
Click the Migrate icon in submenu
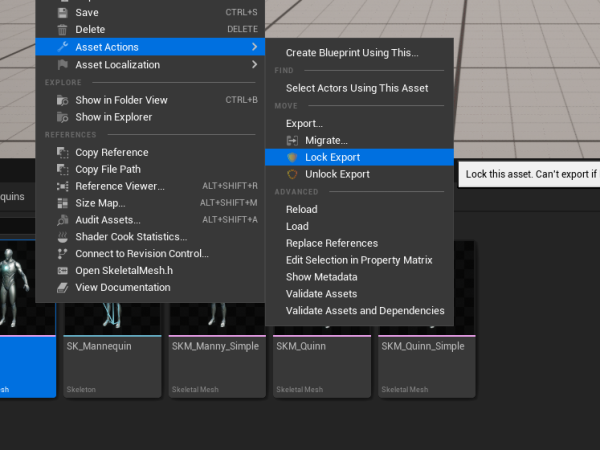pyautogui.click(x=292, y=140)
